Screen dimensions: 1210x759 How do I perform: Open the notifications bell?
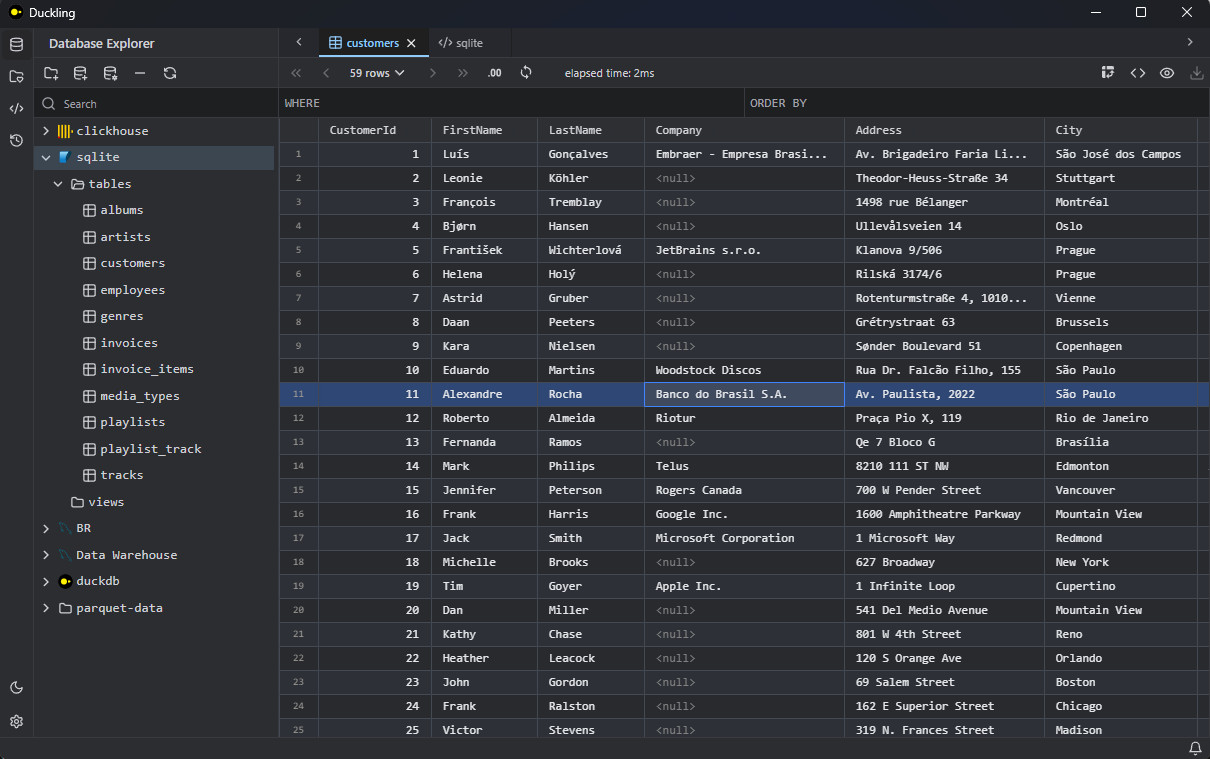pos(1195,748)
